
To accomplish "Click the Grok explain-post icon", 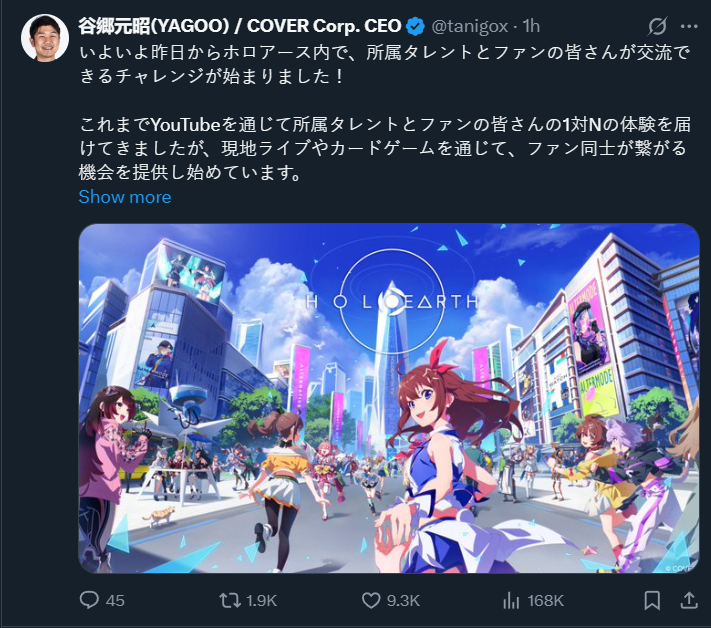I will tap(657, 26).
